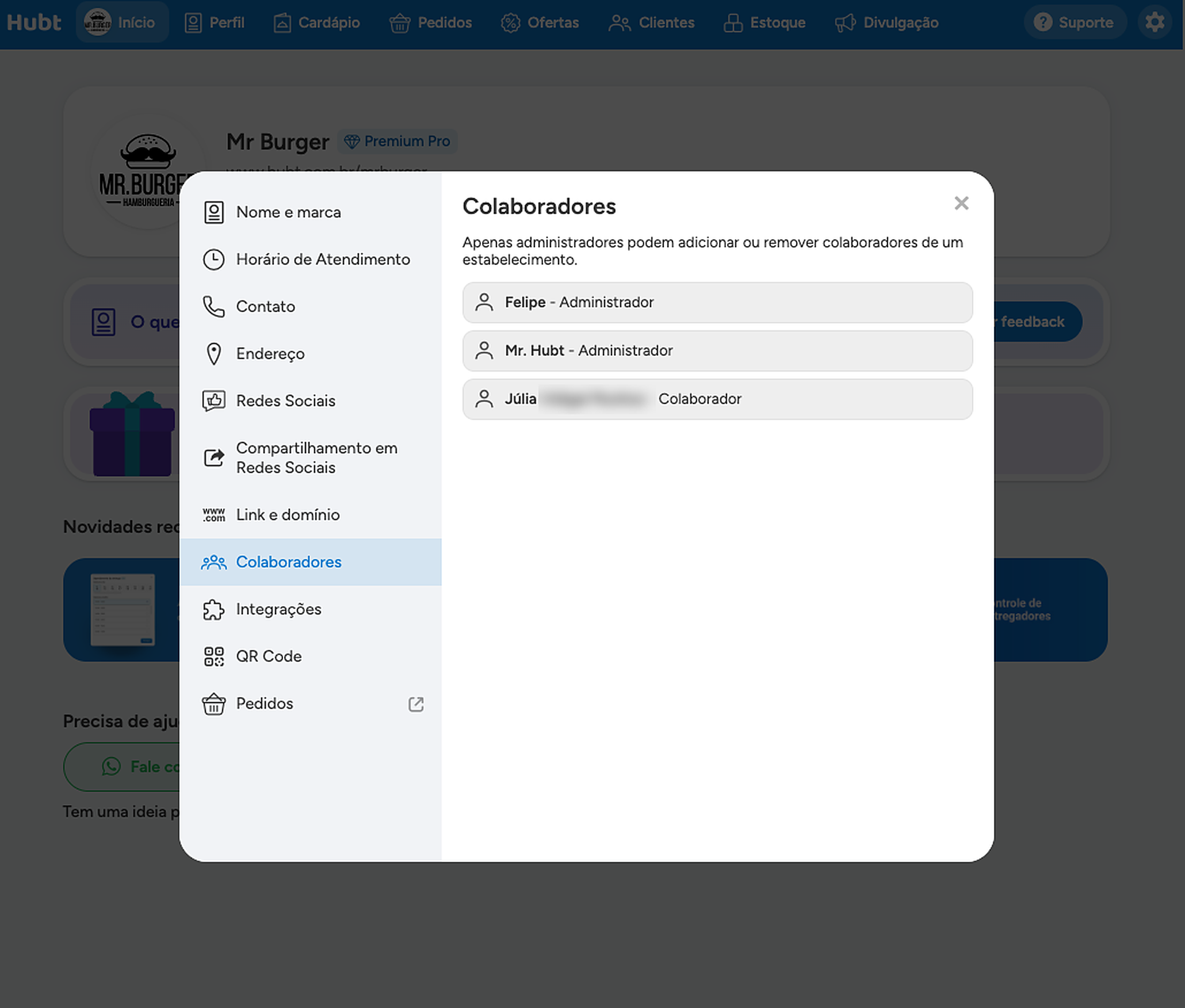1185x1008 pixels.
Task: Click the Integrações puzzle icon
Action: (x=213, y=609)
